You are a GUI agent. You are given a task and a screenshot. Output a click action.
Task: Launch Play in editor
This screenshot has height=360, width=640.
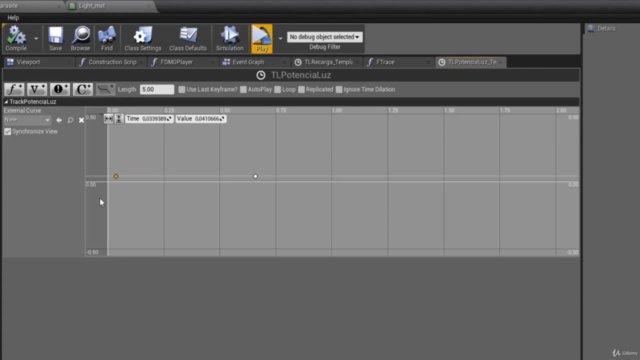262,38
